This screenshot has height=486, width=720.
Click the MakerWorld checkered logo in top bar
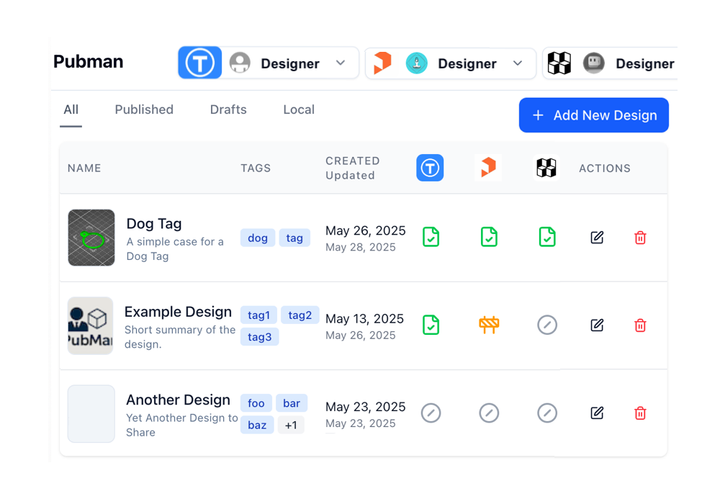coord(559,63)
